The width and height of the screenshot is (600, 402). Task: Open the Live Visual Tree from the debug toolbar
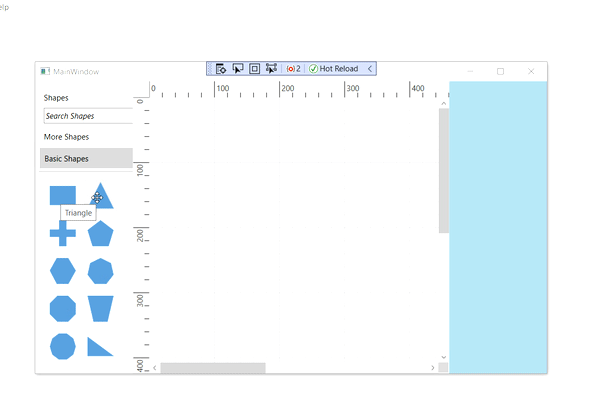point(221,69)
